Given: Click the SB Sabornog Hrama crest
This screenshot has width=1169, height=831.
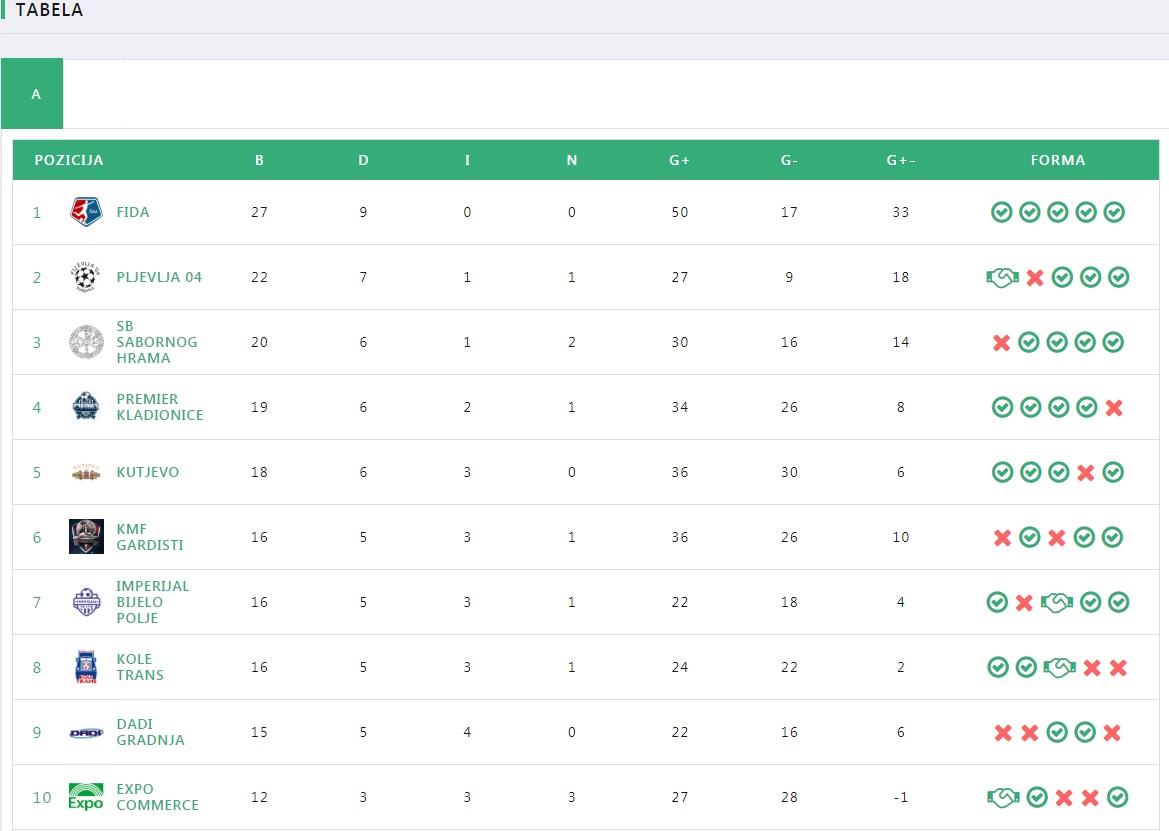Looking at the screenshot, I should tap(86, 342).
